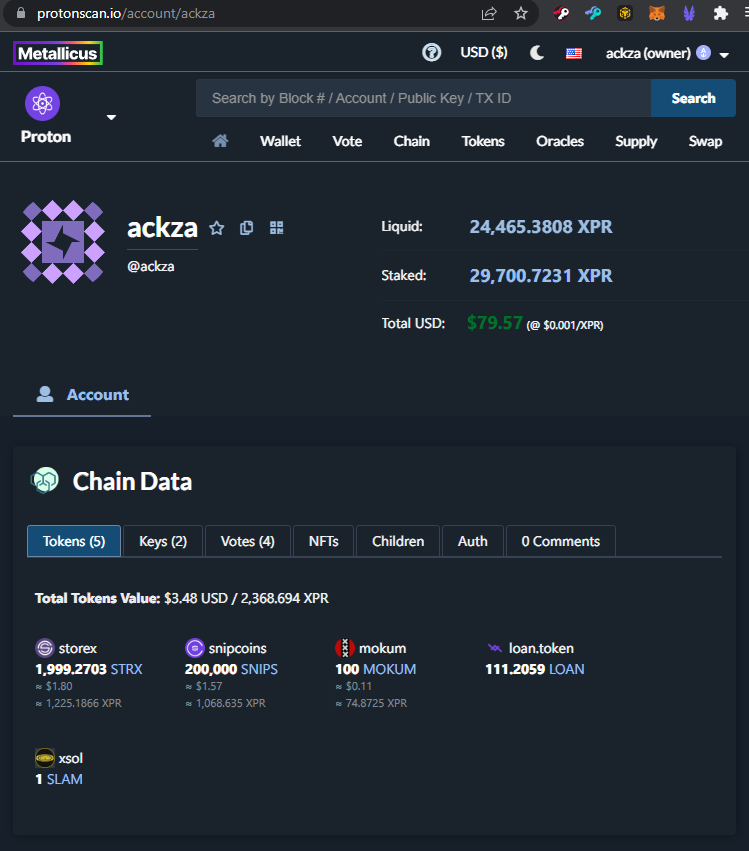This screenshot has height=851, width=749.
Task: Click the site lock security icon
Action: [x=21, y=13]
